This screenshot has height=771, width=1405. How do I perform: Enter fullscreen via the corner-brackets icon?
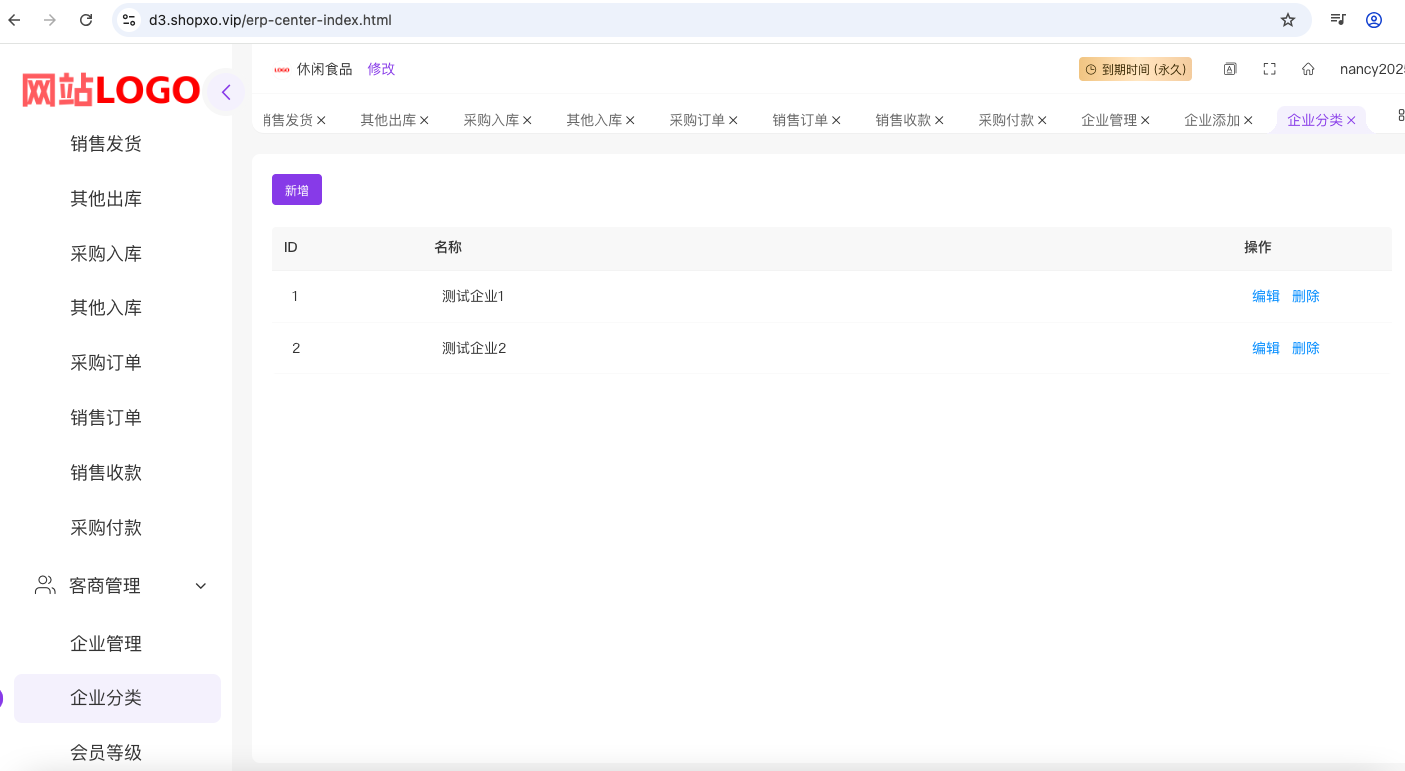pyautogui.click(x=1269, y=69)
